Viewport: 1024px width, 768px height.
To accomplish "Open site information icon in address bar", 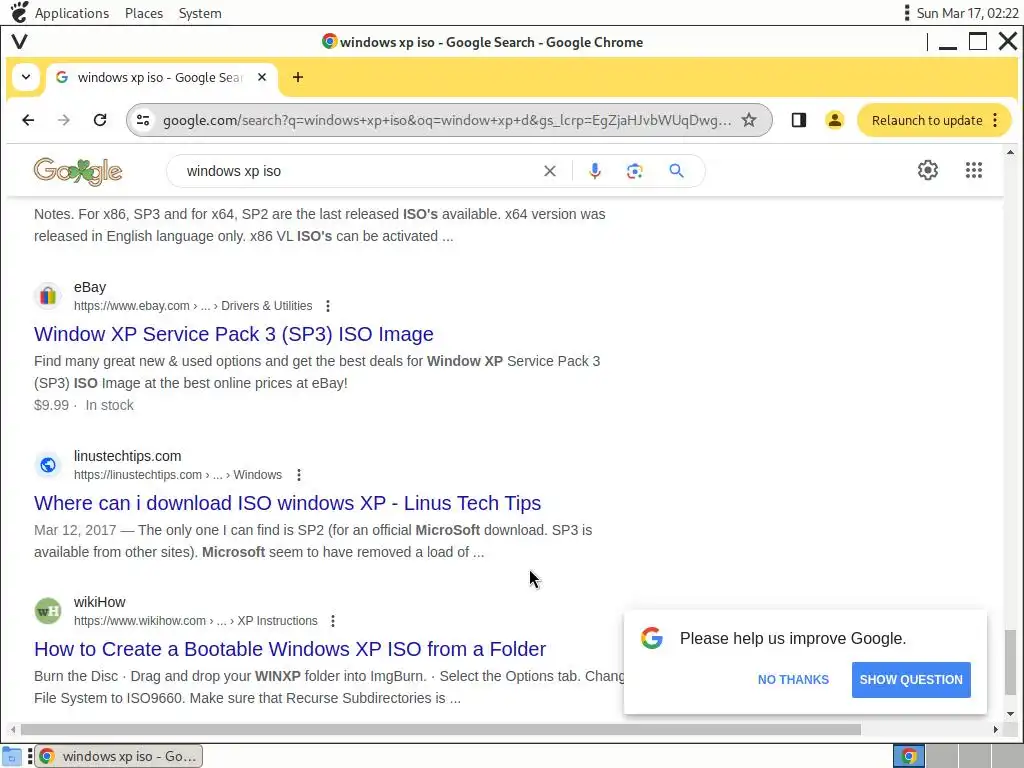I will (x=143, y=120).
